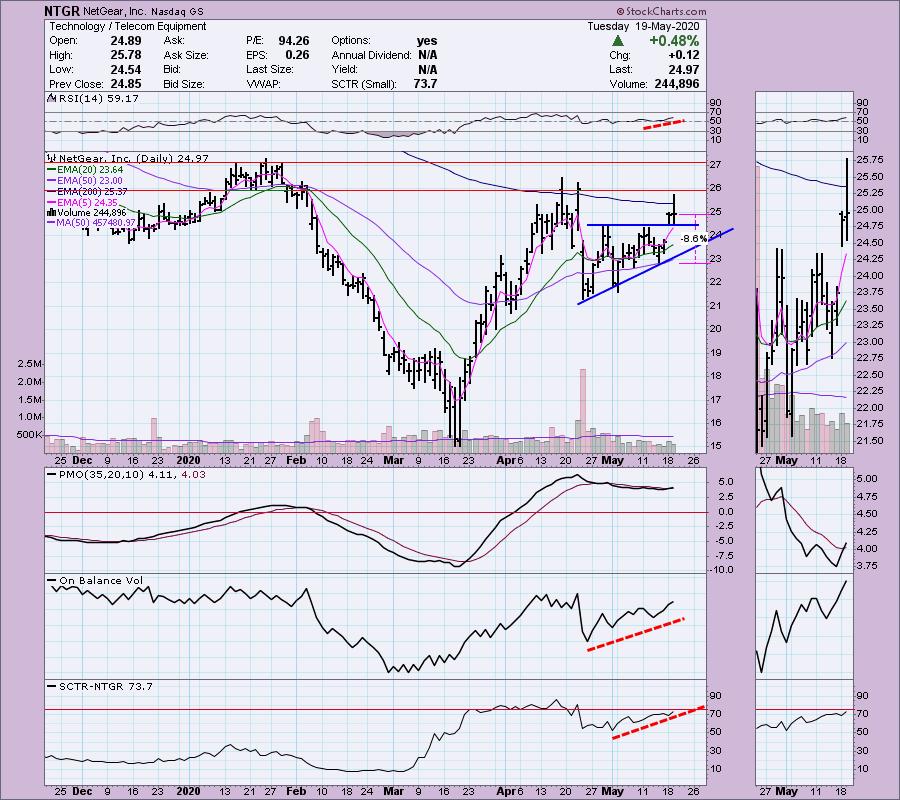The width and height of the screenshot is (900, 800).
Task: Click the NetGear, Inc. (Daily) 24.97 legend
Action: click(133, 158)
